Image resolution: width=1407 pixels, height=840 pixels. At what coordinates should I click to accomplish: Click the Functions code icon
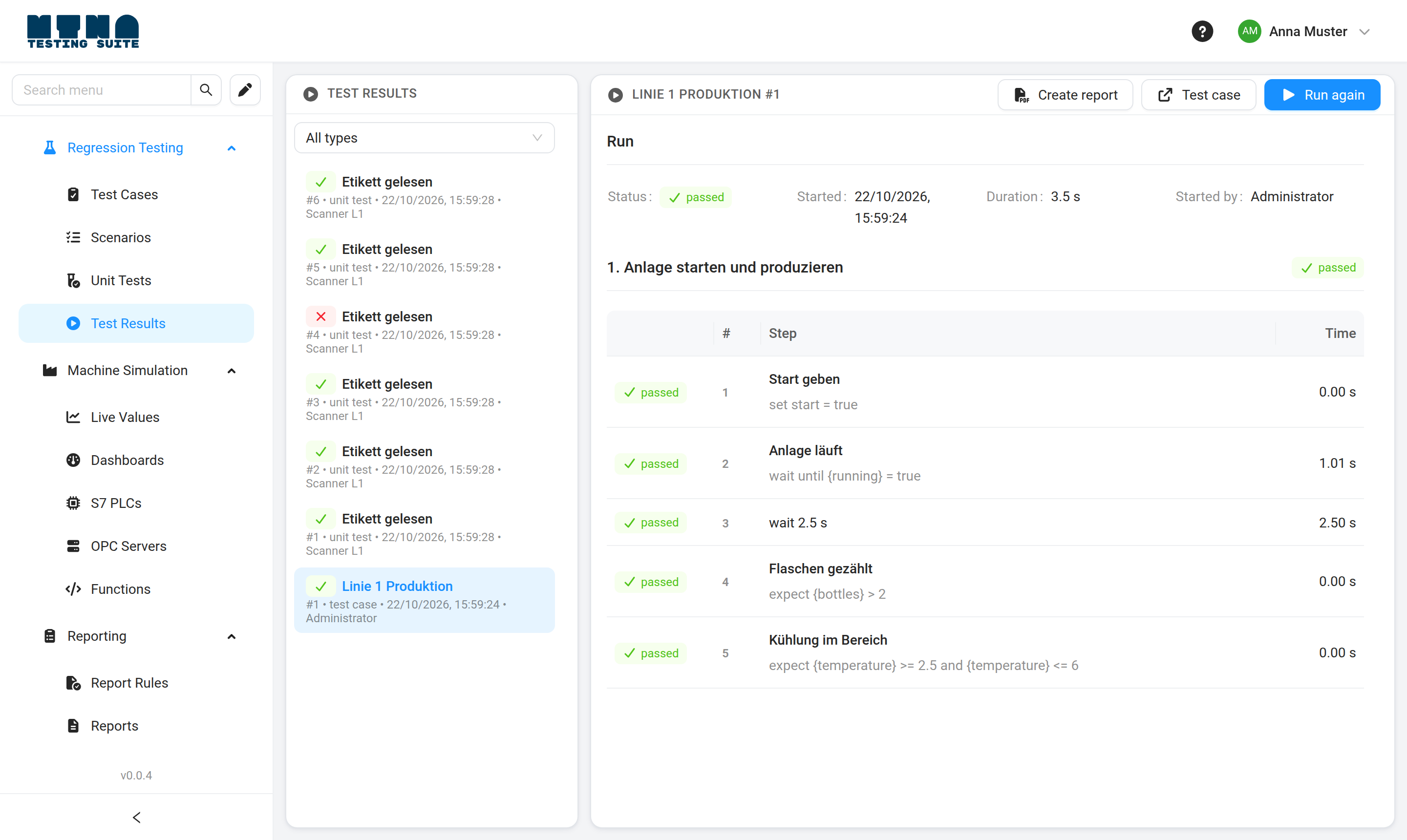pos(73,590)
